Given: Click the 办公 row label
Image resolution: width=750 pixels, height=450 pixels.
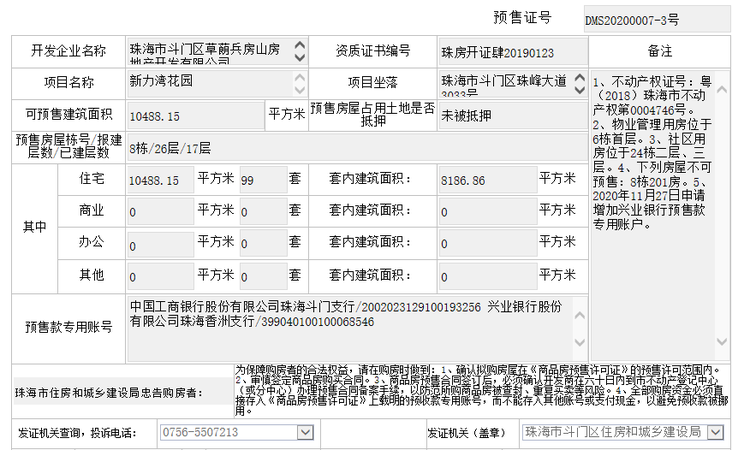Looking at the screenshot, I should click(x=91, y=242).
